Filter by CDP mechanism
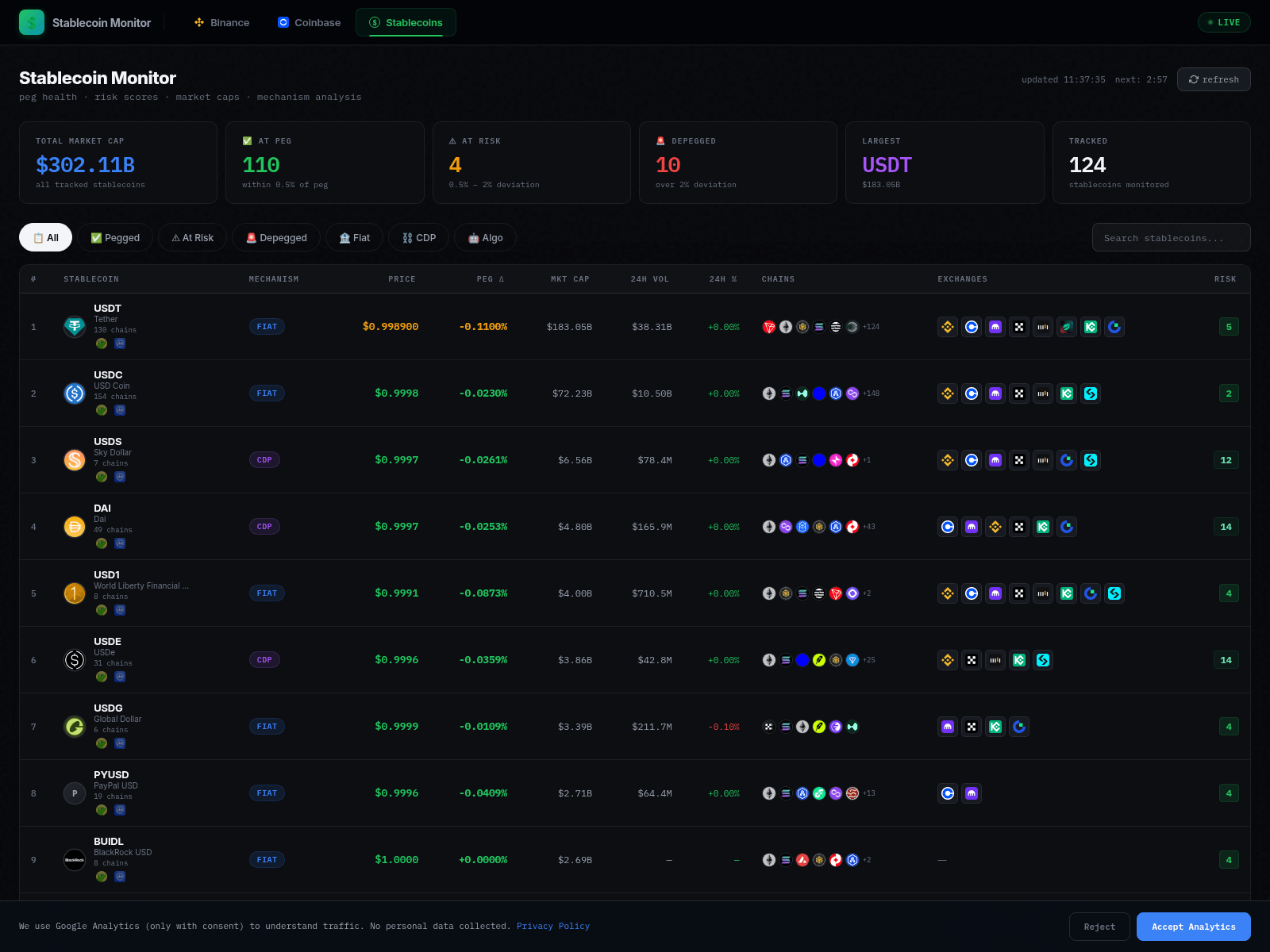Image resolution: width=1270 pixels, height=952 pixels. [419, 237]
